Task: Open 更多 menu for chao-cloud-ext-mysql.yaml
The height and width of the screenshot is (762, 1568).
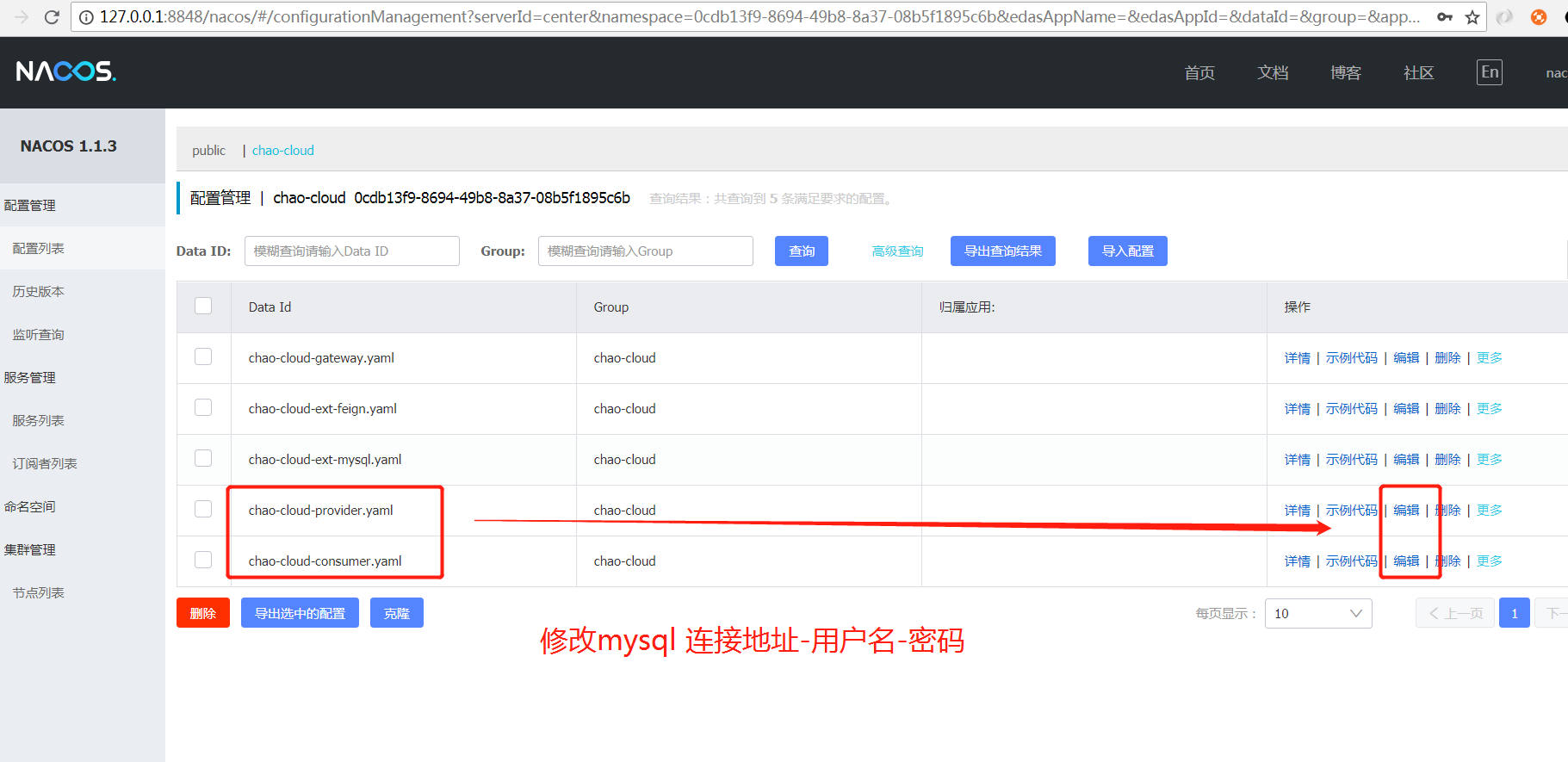Action: point(1490,460)
